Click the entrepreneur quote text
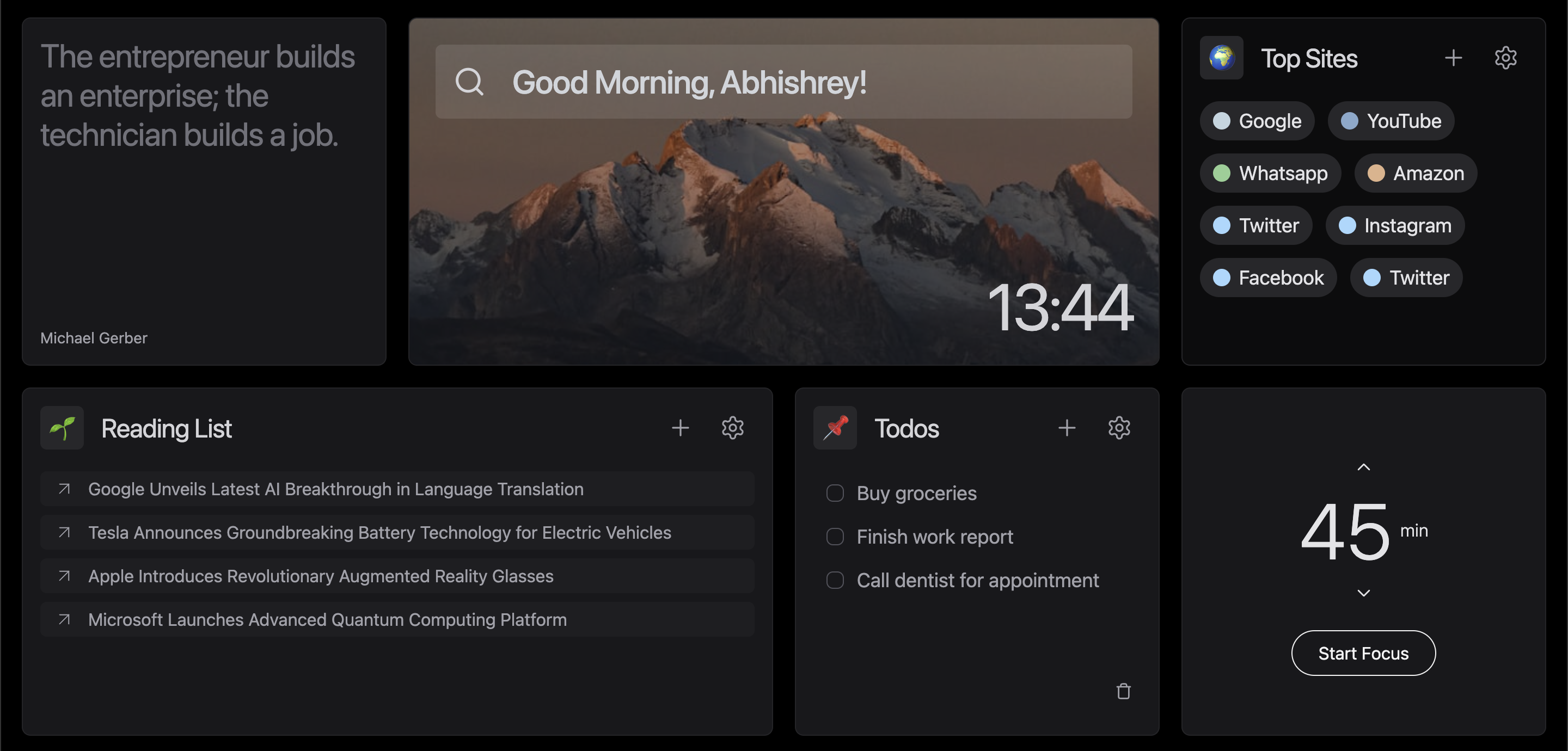 (x=197, y=96)
